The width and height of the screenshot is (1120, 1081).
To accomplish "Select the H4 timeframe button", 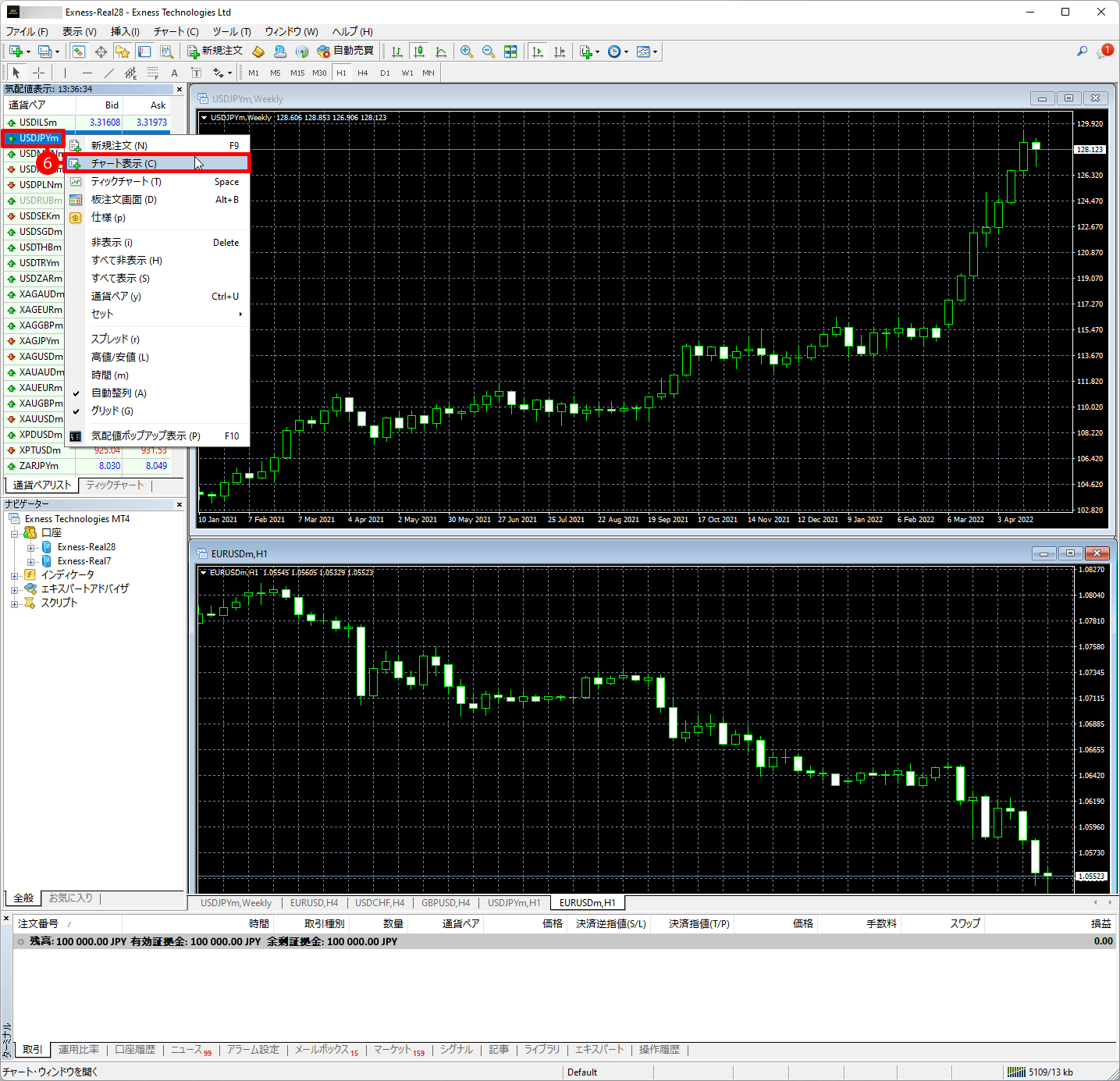I will click(363, 73).
